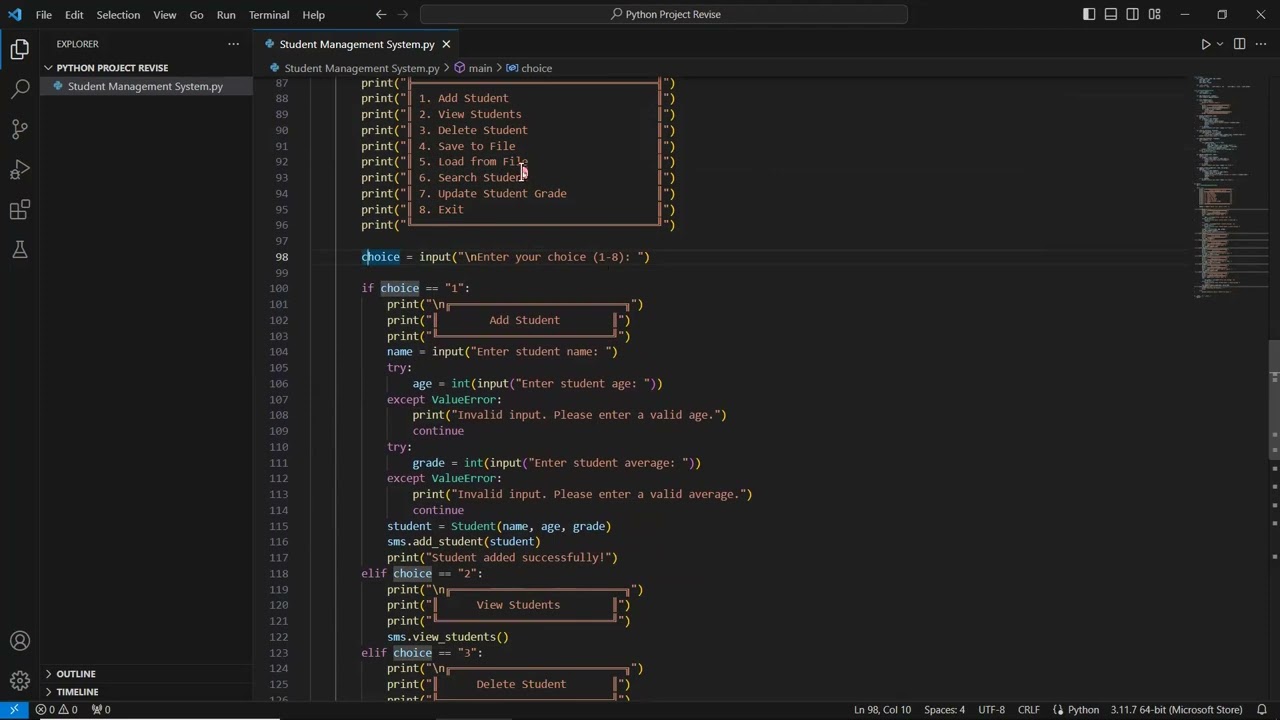Image resolution: width=1280 pixels, height=720 pixels.
Task: Open the Accounts menu icon
Action: [20, 641]
